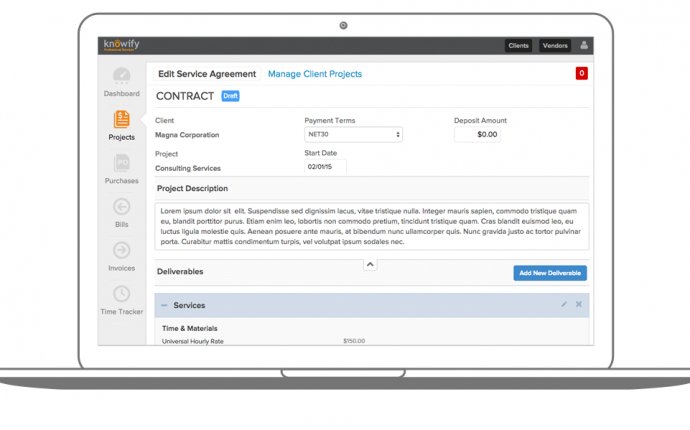Select the Projects icon in sidebar
The height and width of the screenshot is (430, 690).
pyautogui.click(x=121, y=120)
